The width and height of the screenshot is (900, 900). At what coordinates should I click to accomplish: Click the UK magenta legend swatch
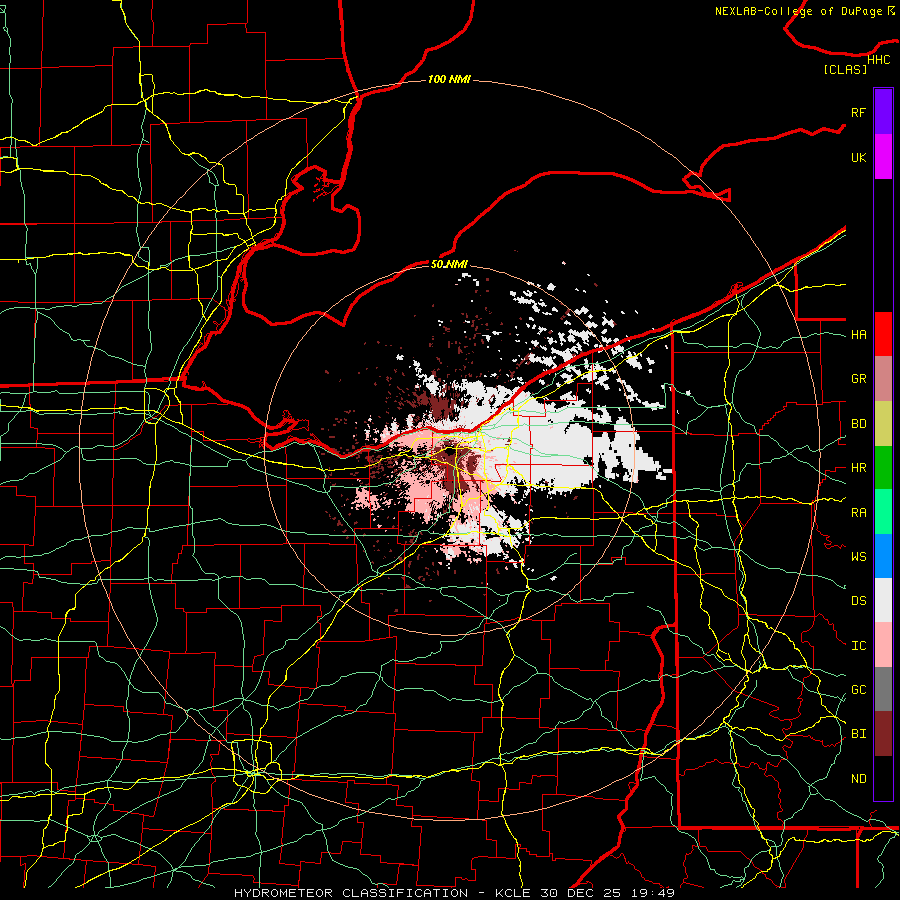coord(883,157)
